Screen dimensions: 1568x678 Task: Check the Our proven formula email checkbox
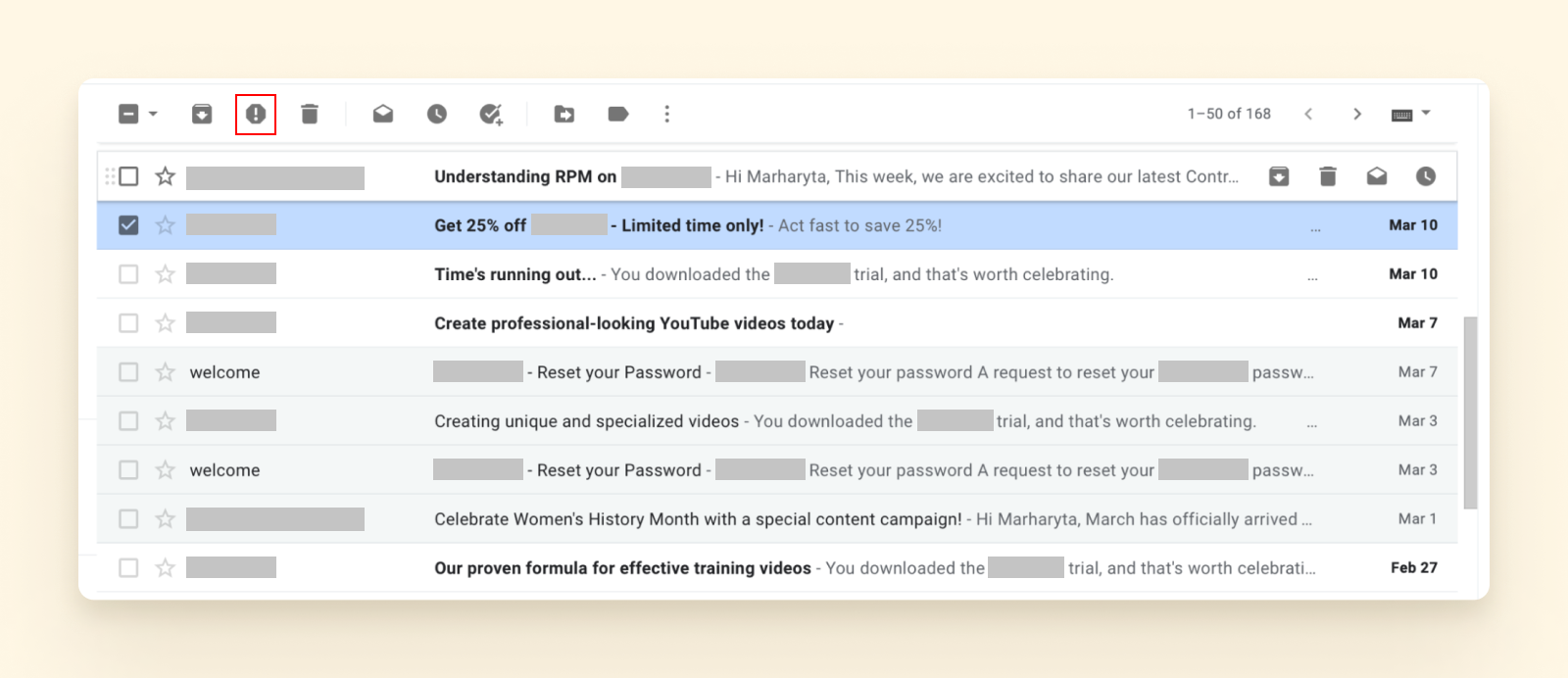point(128,568)
